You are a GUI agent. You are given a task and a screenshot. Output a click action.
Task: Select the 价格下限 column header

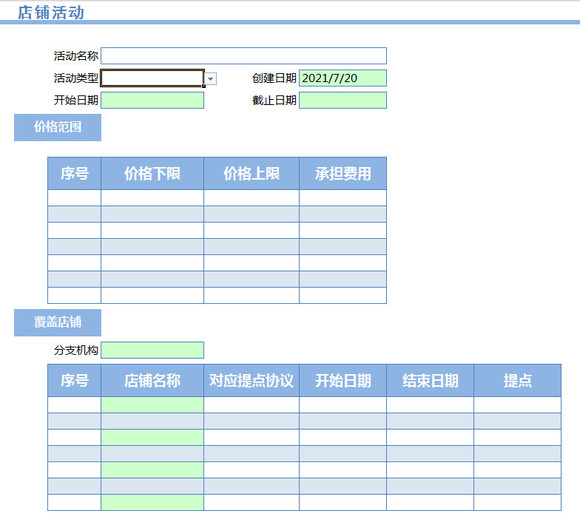coord(152,174)
